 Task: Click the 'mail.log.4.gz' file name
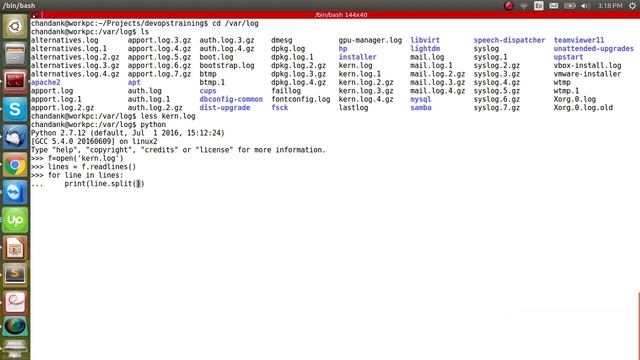point(438,91)
